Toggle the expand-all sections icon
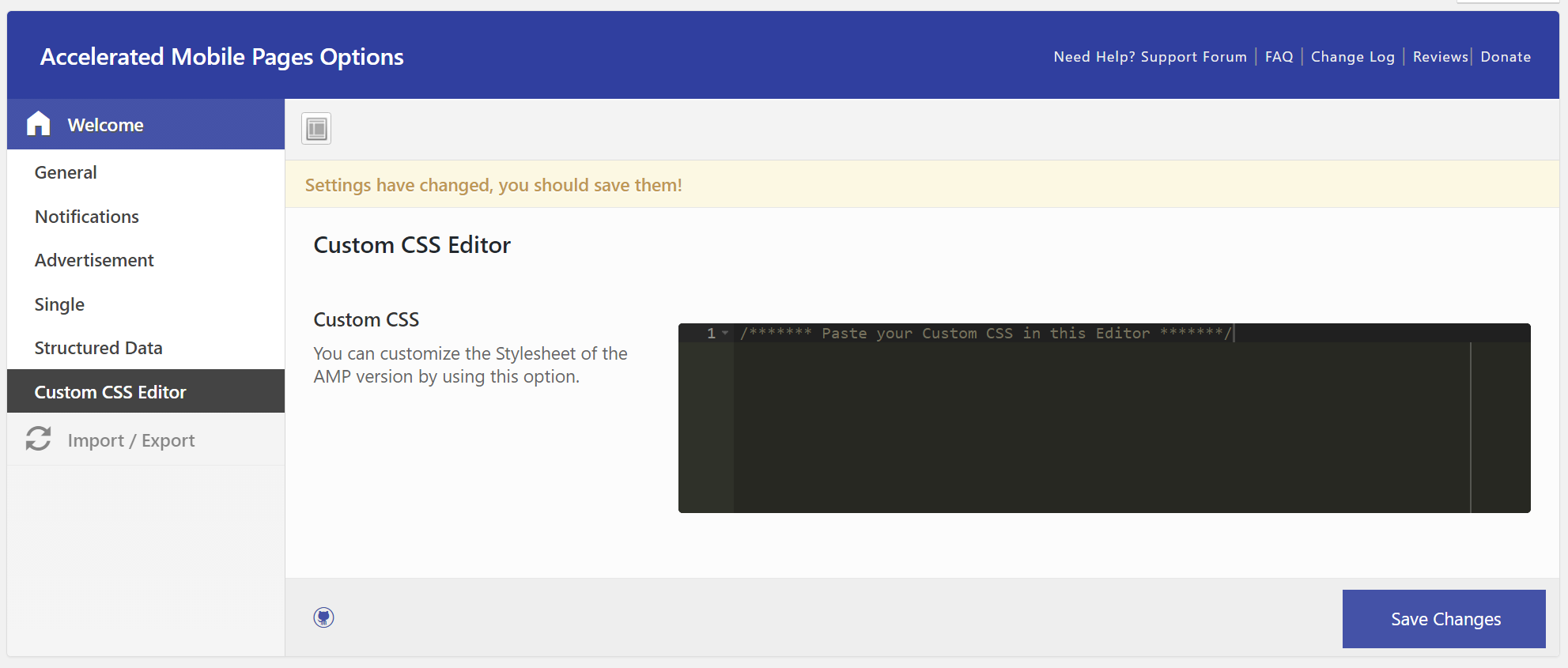 tap(316, 128)
